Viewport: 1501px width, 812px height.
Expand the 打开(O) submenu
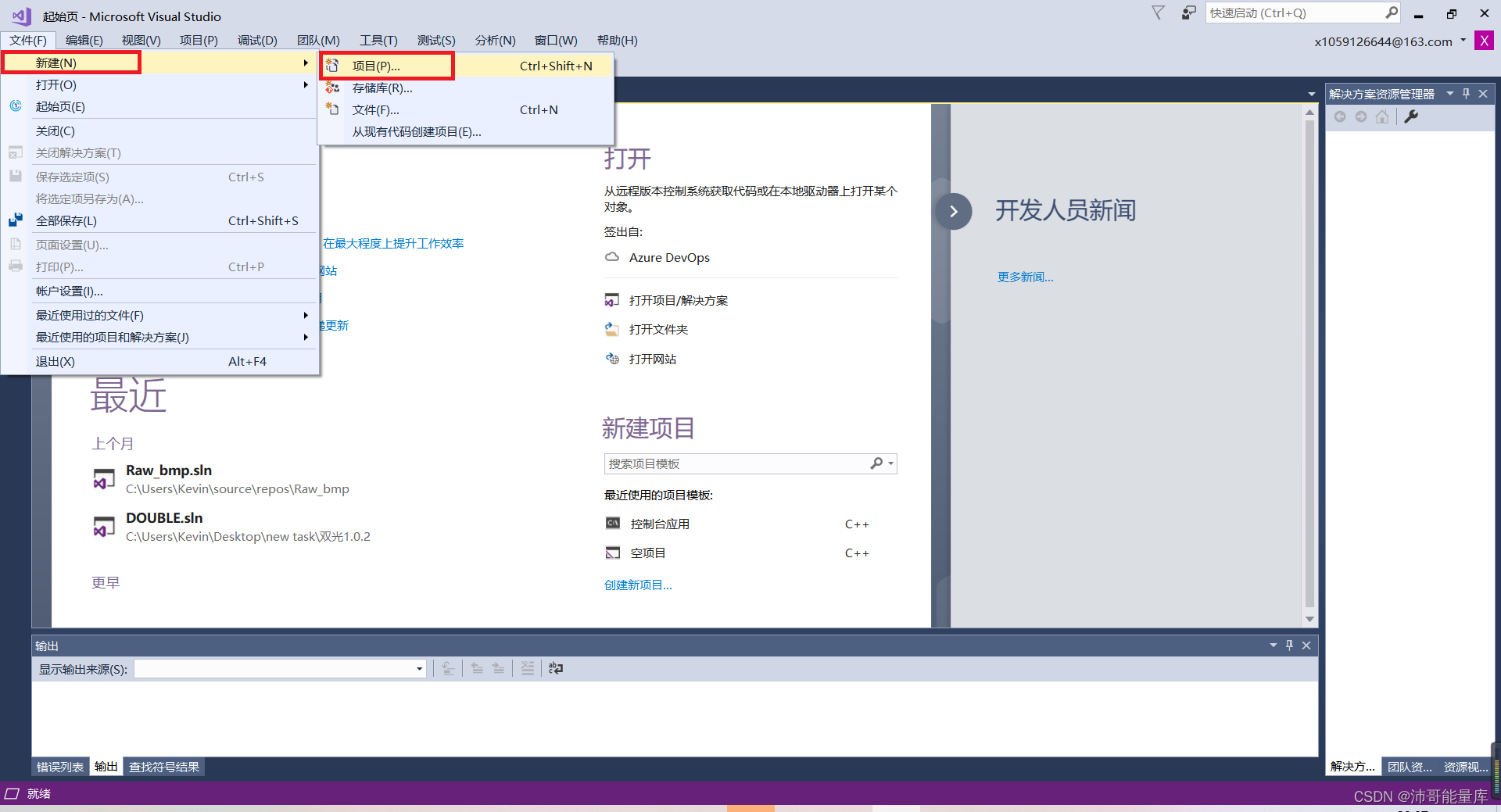[306, 84]
